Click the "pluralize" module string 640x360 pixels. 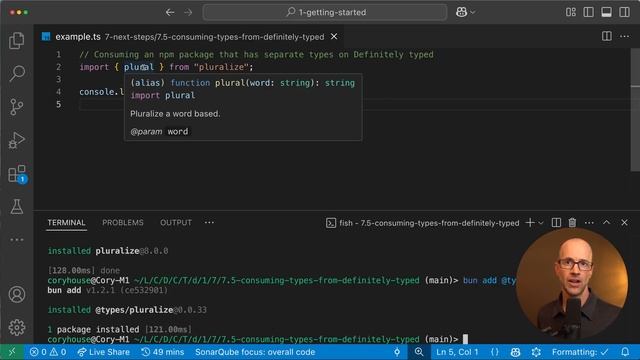point(221,67)
